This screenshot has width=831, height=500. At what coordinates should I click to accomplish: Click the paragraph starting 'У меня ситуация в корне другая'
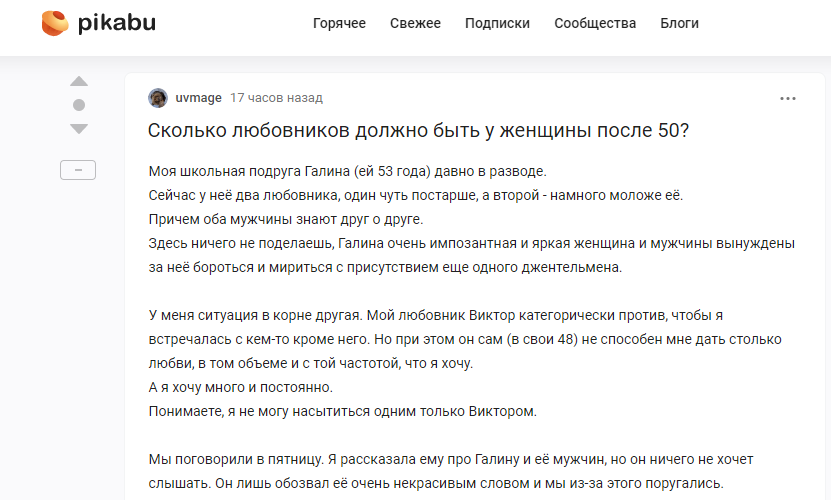point(465,339)
